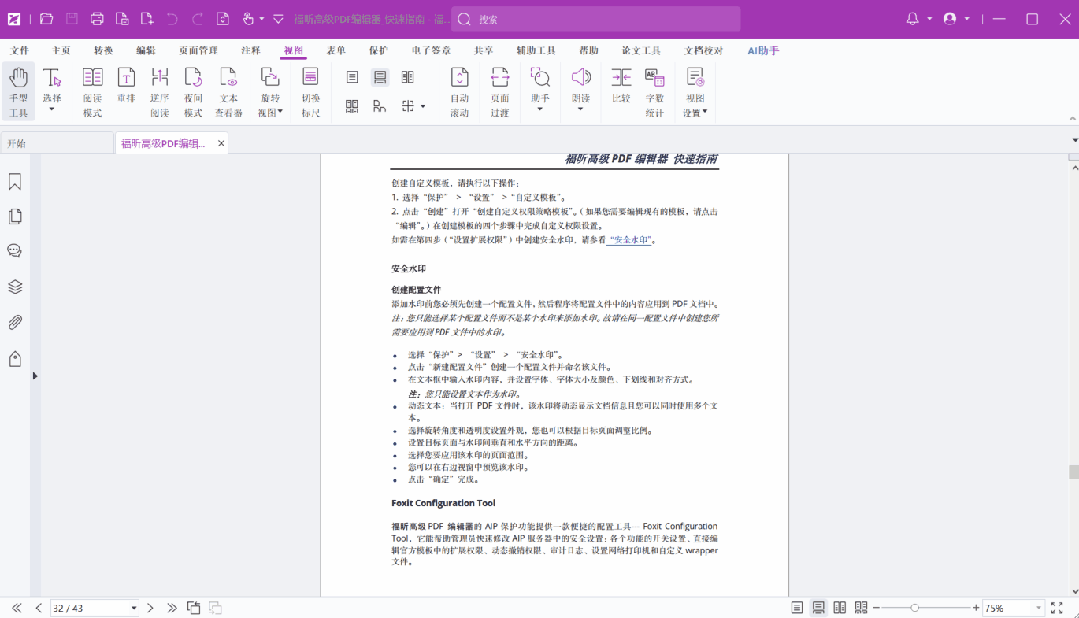1079x618 pixels.
Task: Toggle 自动滚动 auto scroll
Action: (459, 92)
